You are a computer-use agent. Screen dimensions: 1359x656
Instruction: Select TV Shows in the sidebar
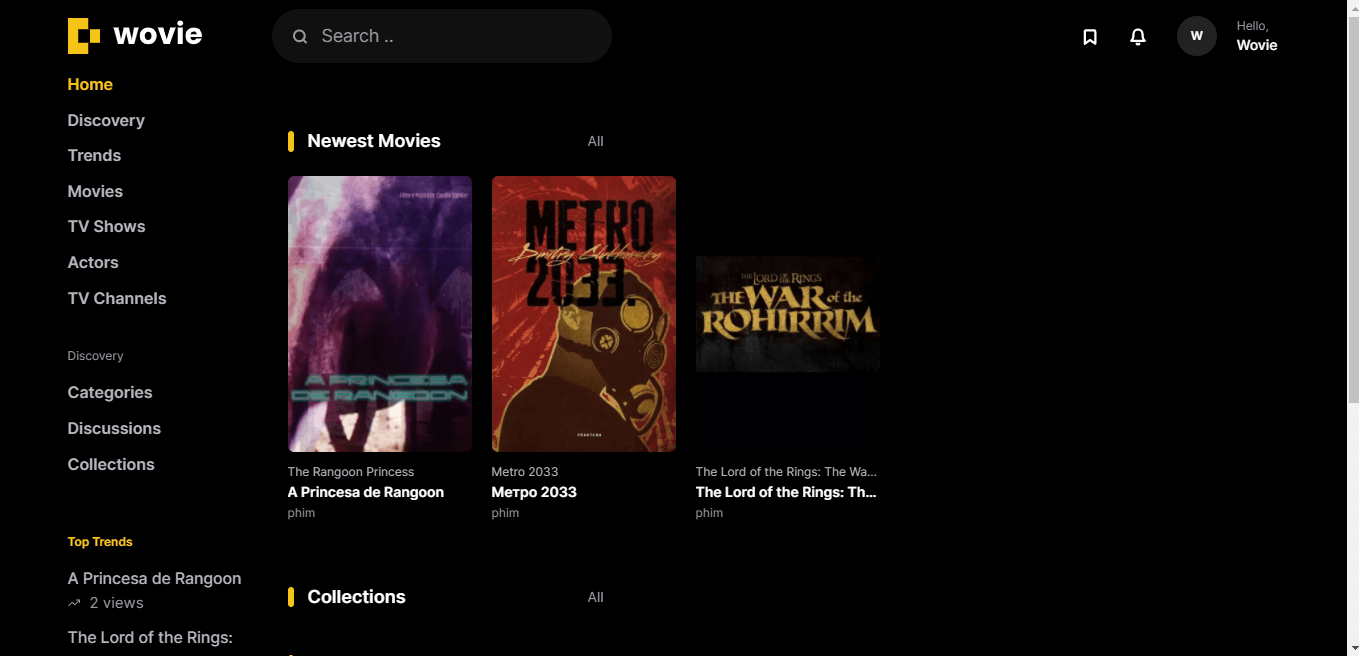[106, 227]
